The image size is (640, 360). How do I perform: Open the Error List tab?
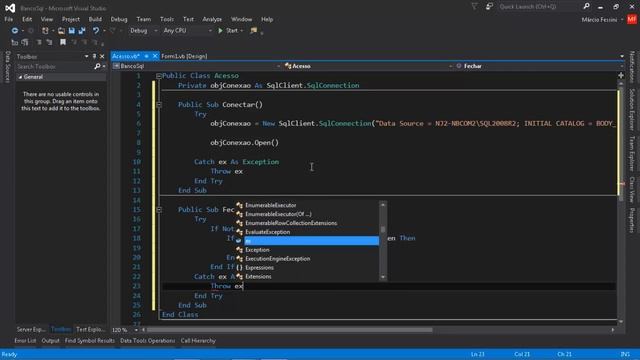(x=25, y=341)
